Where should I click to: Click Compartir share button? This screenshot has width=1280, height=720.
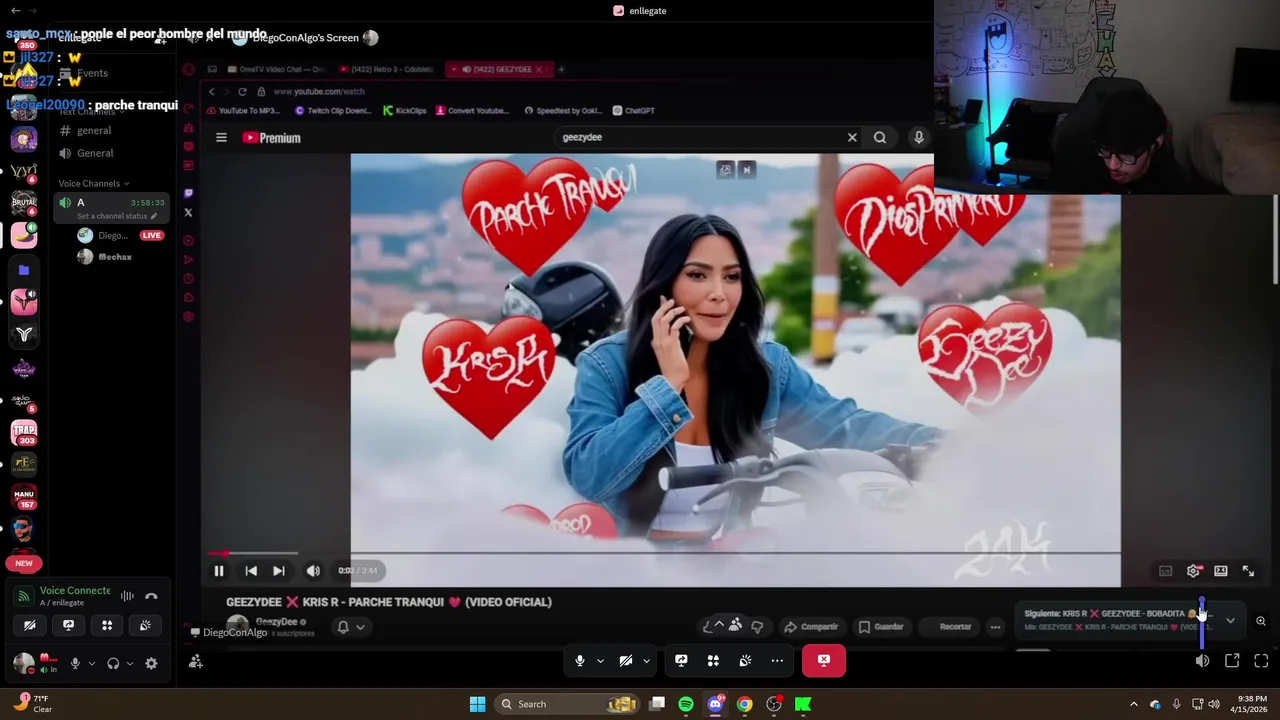click(x=811, y=627)
